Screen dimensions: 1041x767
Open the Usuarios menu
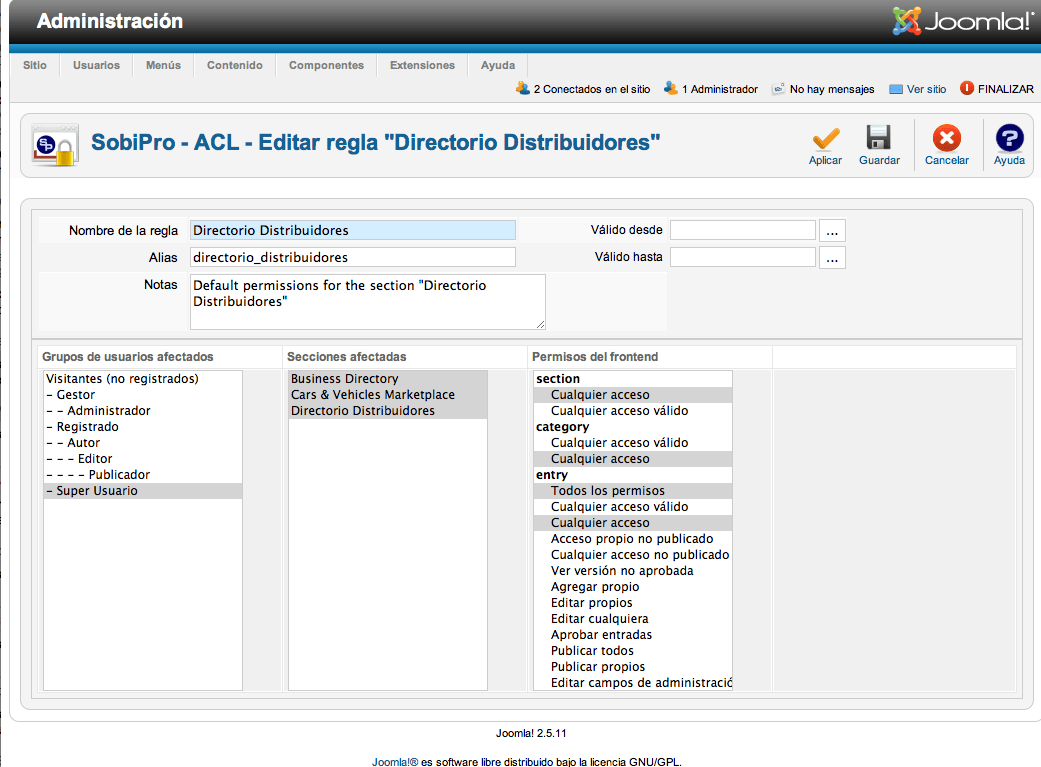tap(96, 65)
